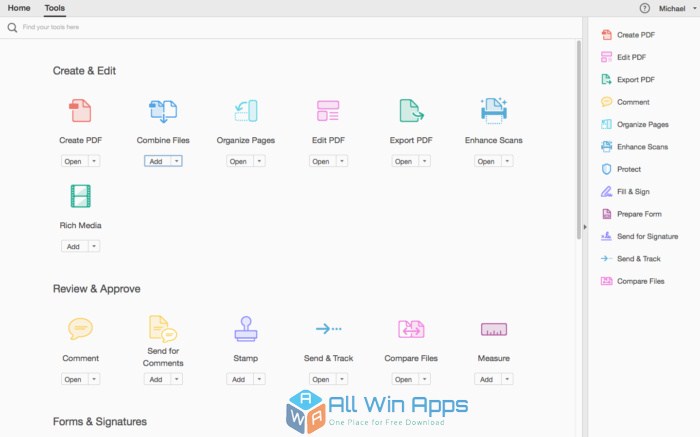Click the search magnifier icon
The width and height of the screenshot is (700, 437).
(x=12, y=28)
